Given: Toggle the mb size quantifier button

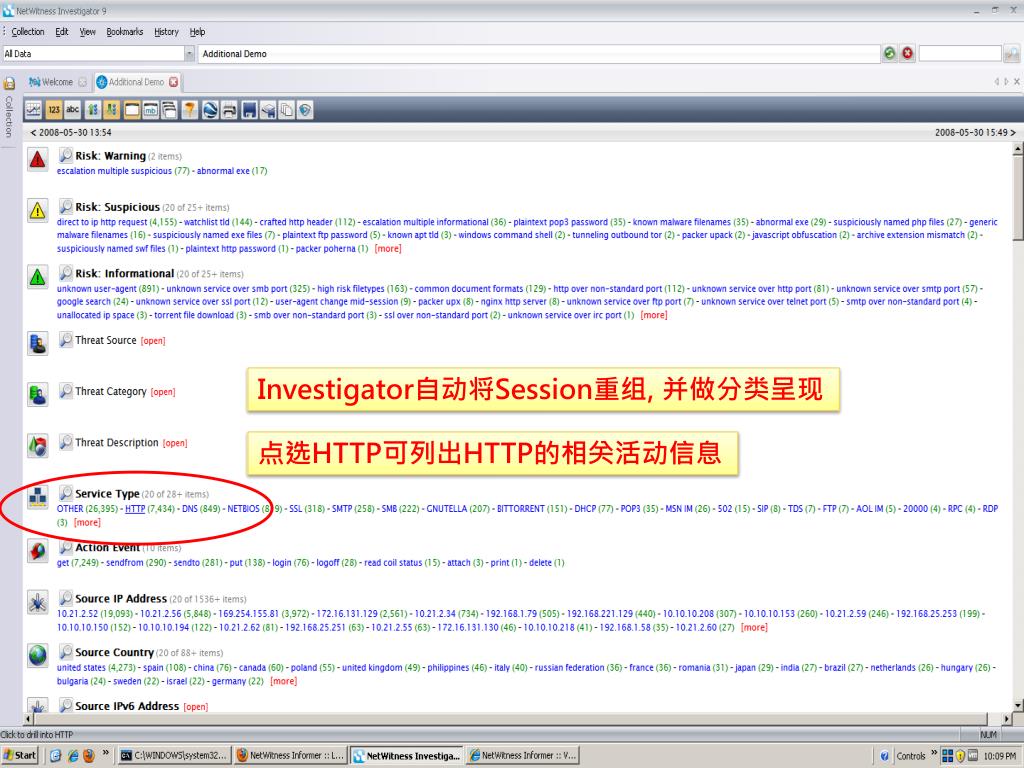Looking at the screenshot, I should point(151,110).
